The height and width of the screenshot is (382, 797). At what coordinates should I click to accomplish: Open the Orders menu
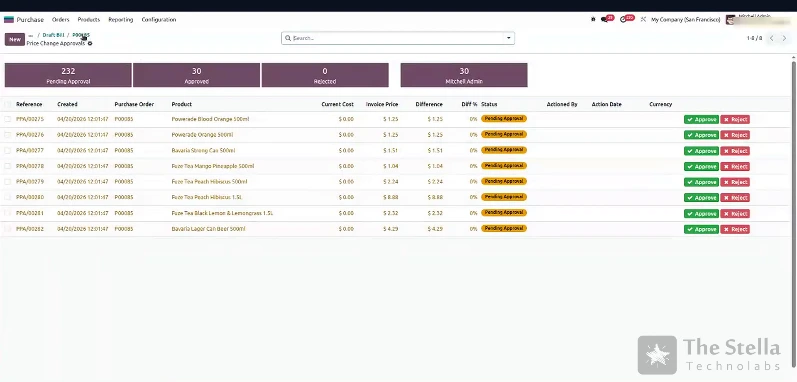tap(60, 20)
